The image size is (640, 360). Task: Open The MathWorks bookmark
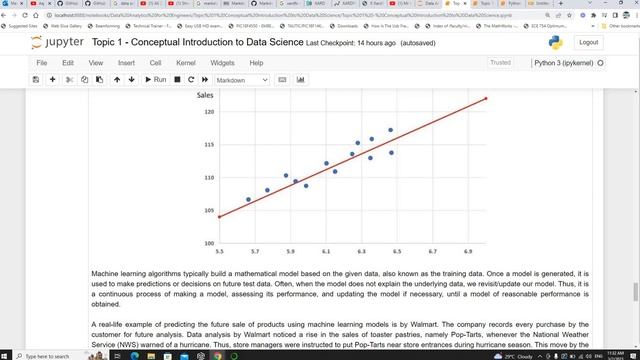click(497, 26)
